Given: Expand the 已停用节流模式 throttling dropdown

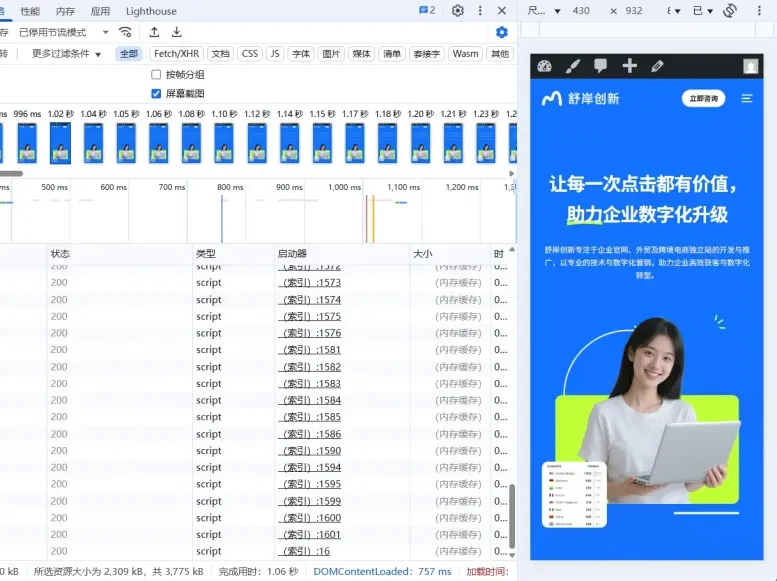Looking at the screenshot, I should pyautogui.click(x=66, y=32).
